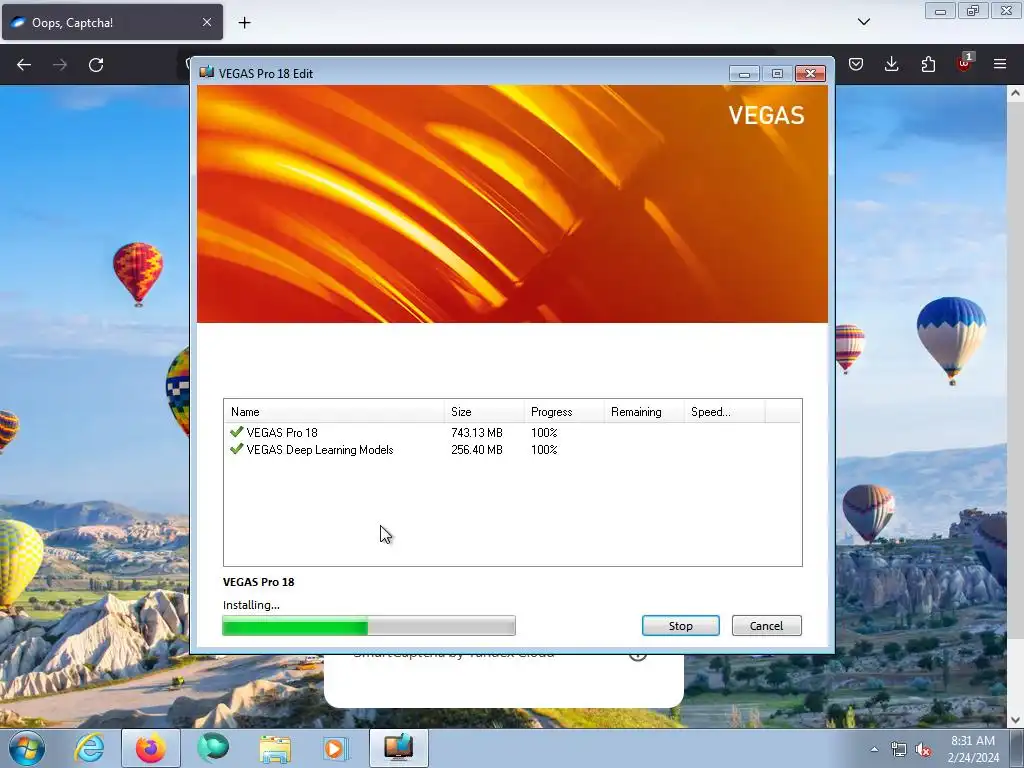Launch Internet Explorer from the taskbar

[x=89, y=748]
